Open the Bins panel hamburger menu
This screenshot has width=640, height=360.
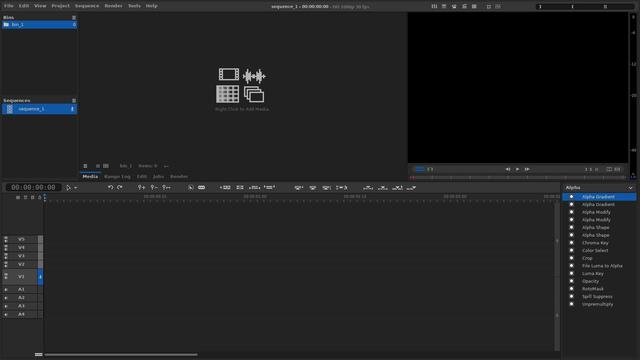(x=74, y=18)
